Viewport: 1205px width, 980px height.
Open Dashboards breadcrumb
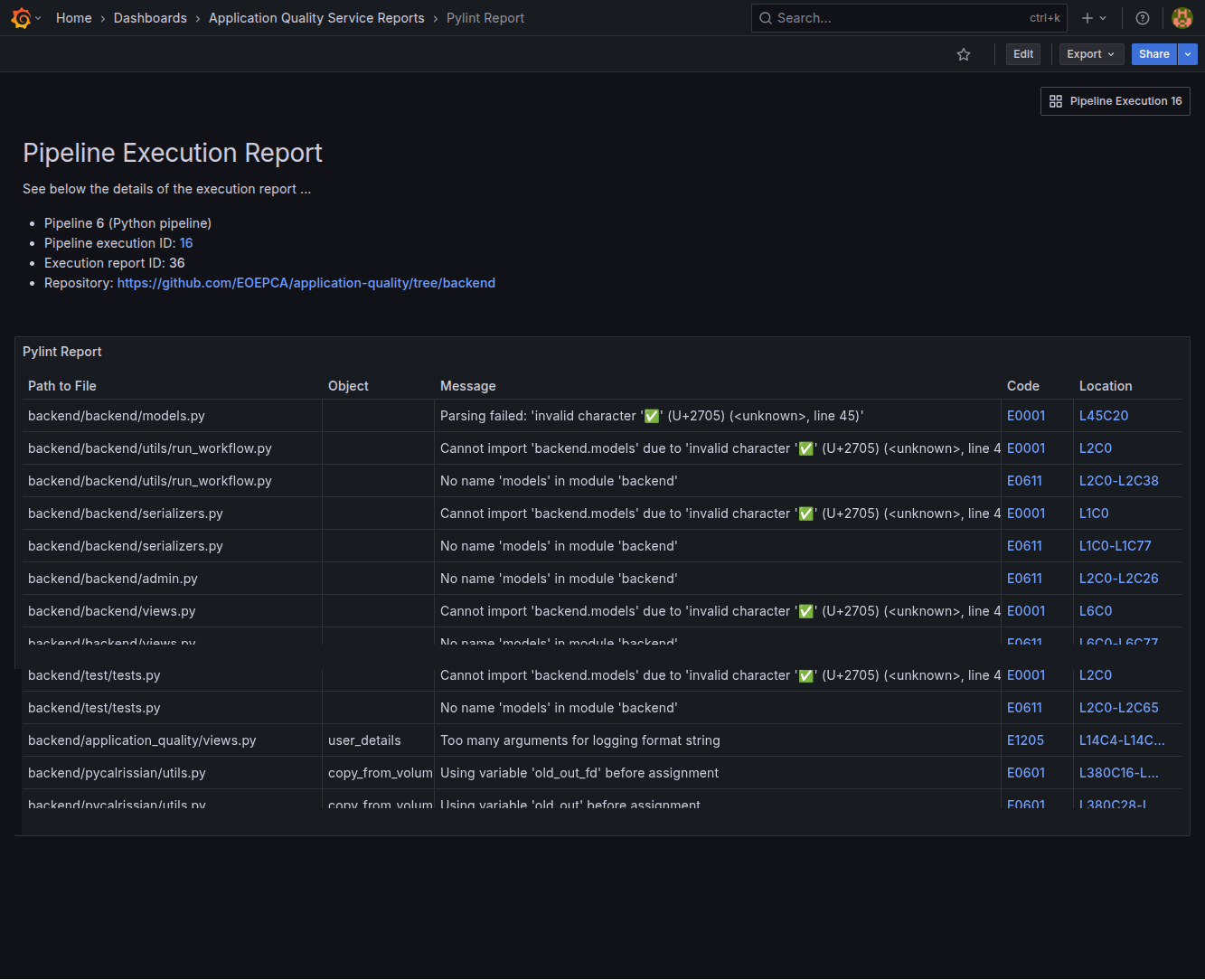tap(150, 18)
